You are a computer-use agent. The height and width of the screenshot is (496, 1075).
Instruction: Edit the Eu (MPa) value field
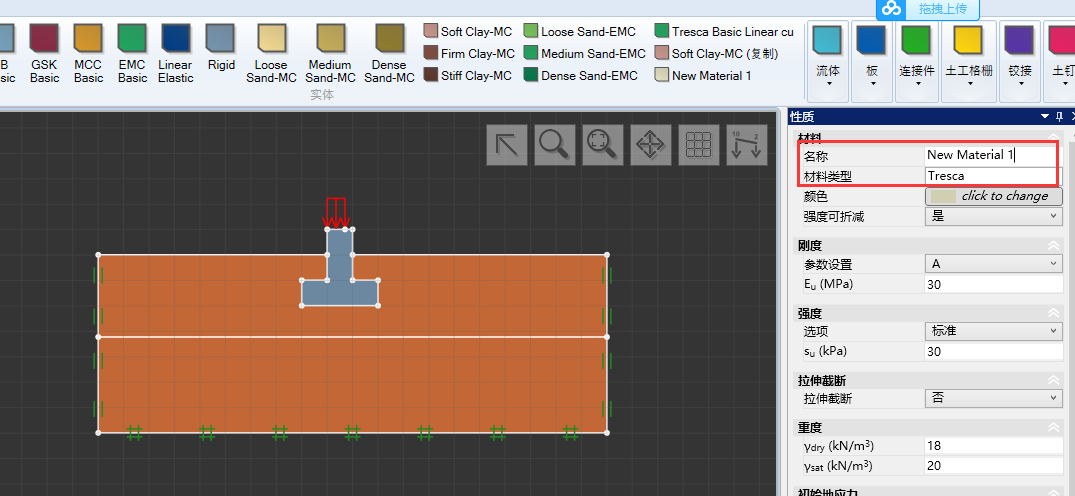tap(993, 284)
